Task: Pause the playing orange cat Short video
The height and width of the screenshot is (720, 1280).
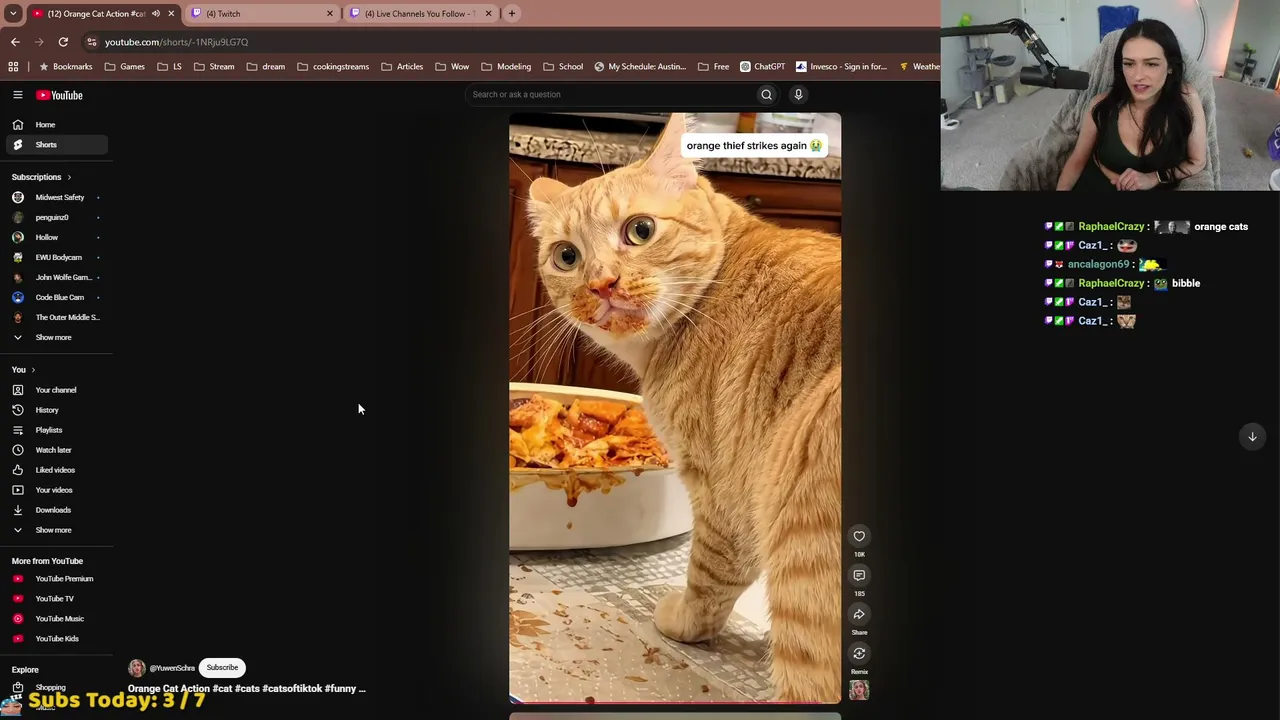Action: tap(675, 408)
